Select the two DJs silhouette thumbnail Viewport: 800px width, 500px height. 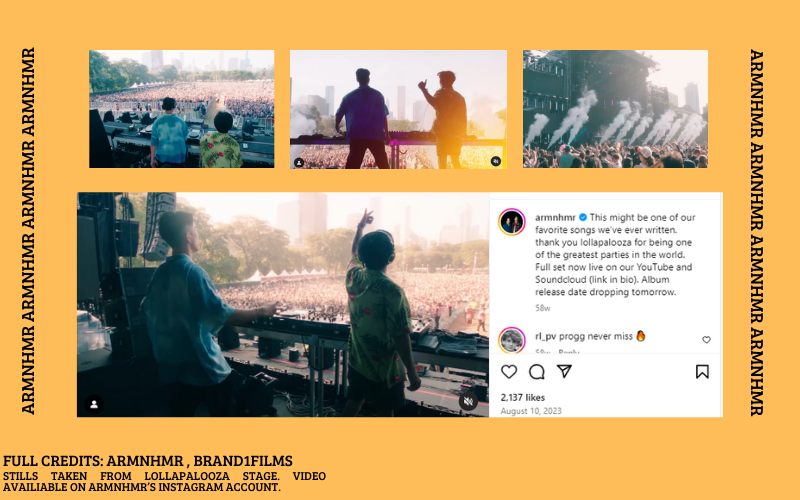(398, 109)
